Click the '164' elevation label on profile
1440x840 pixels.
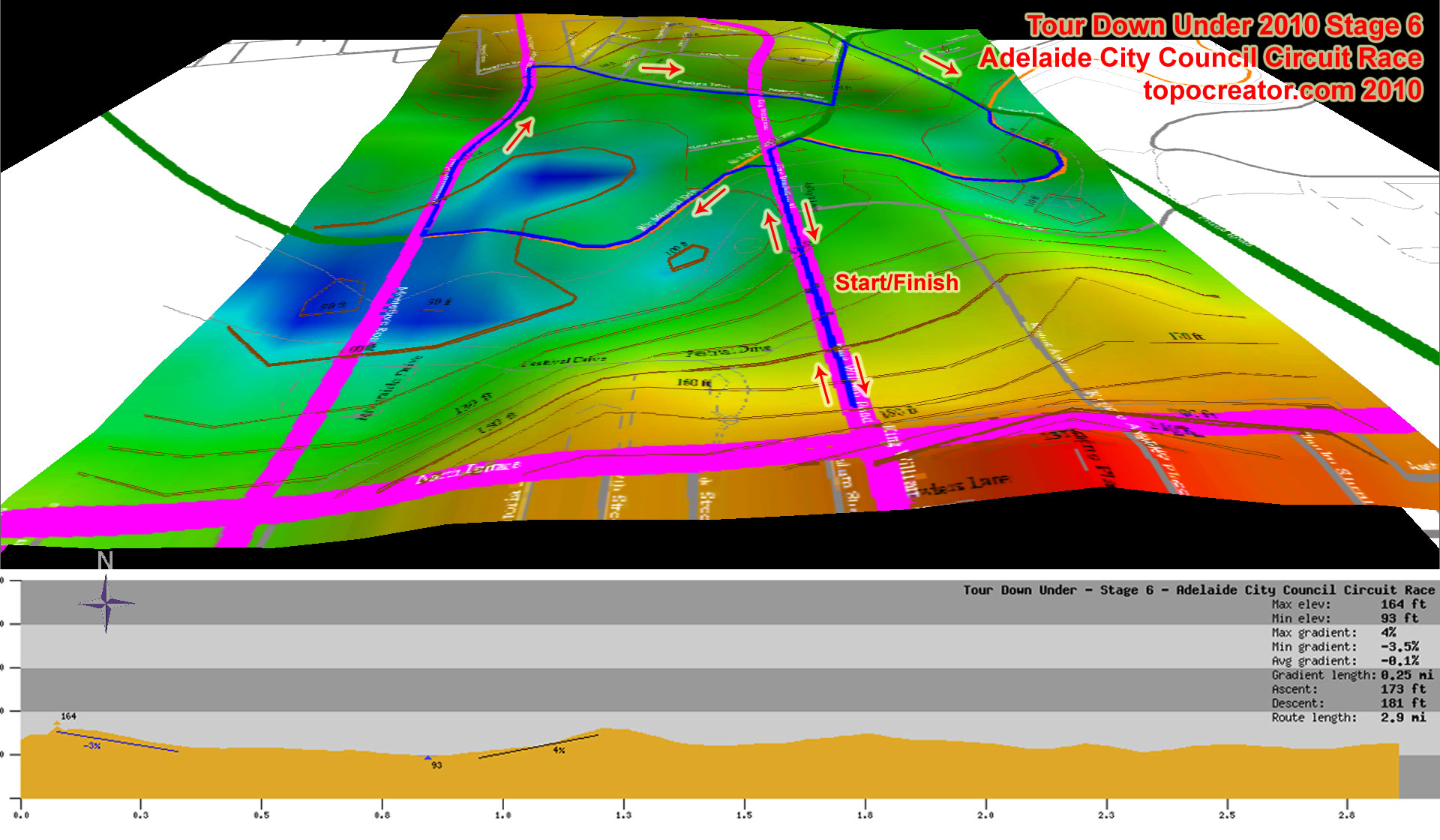(x=69, y=717)
